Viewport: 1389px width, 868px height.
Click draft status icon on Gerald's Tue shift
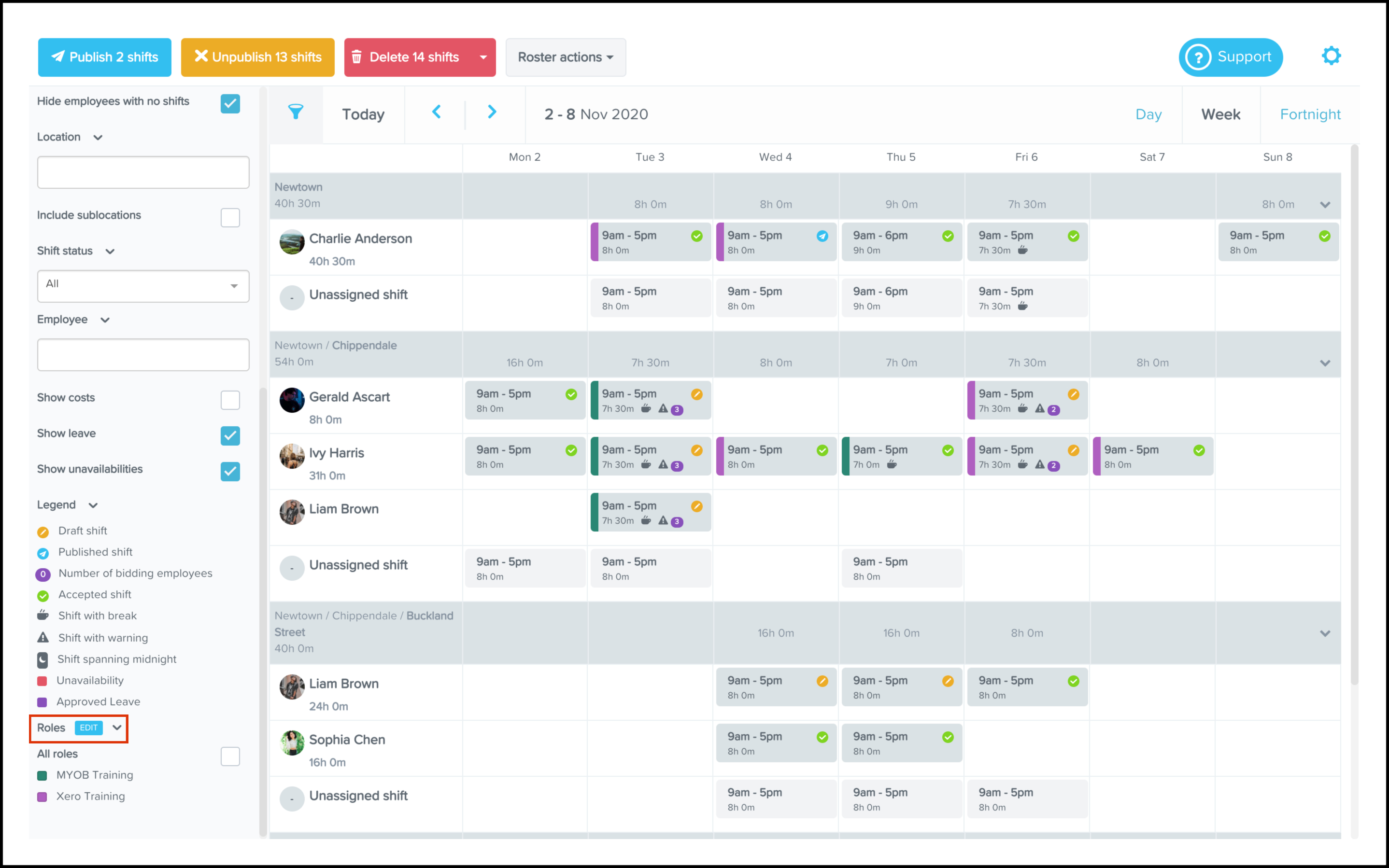pos(696,394)
